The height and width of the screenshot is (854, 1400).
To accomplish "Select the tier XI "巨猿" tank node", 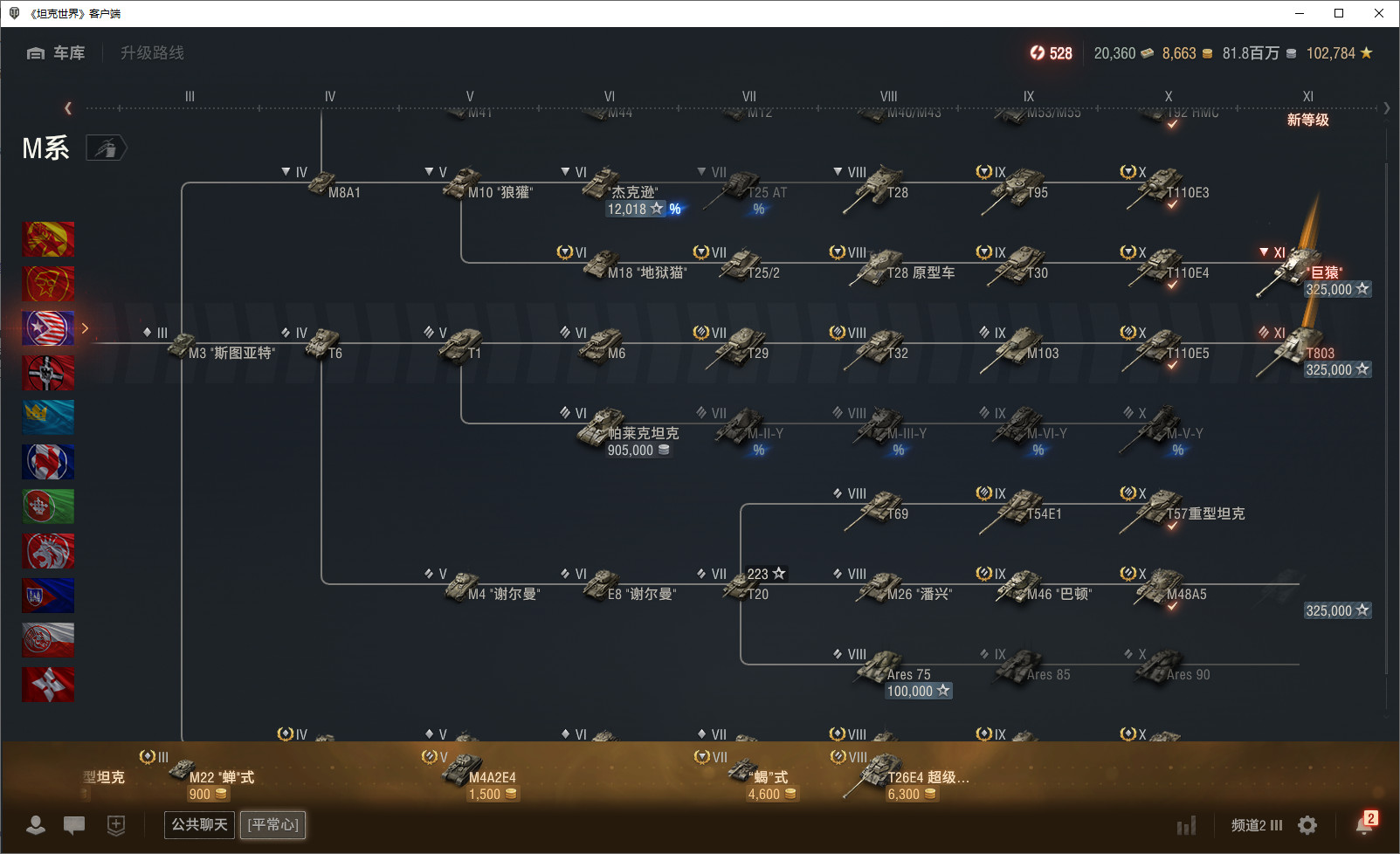I will click(x=1301, y=272).
